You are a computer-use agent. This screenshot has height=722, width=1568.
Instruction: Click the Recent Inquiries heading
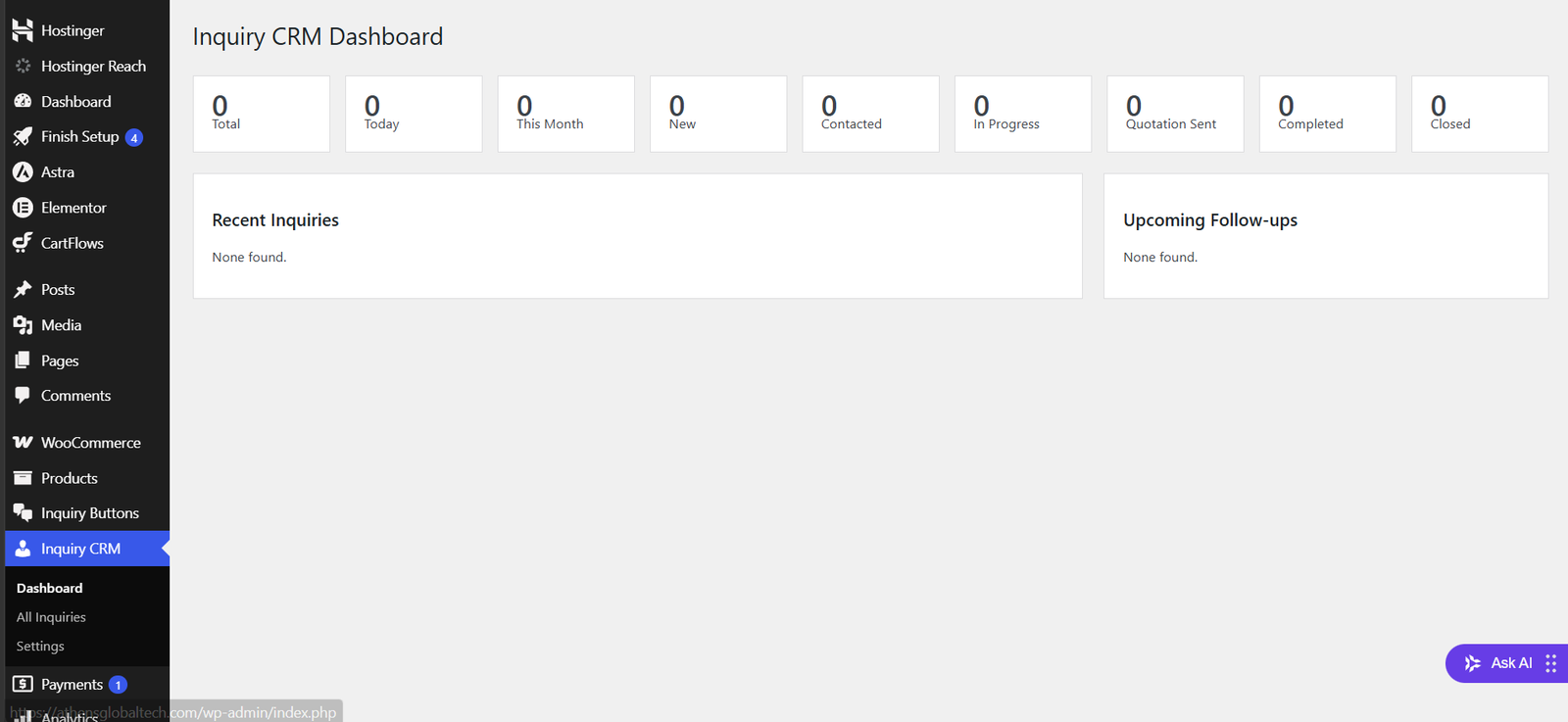(275, 220)
